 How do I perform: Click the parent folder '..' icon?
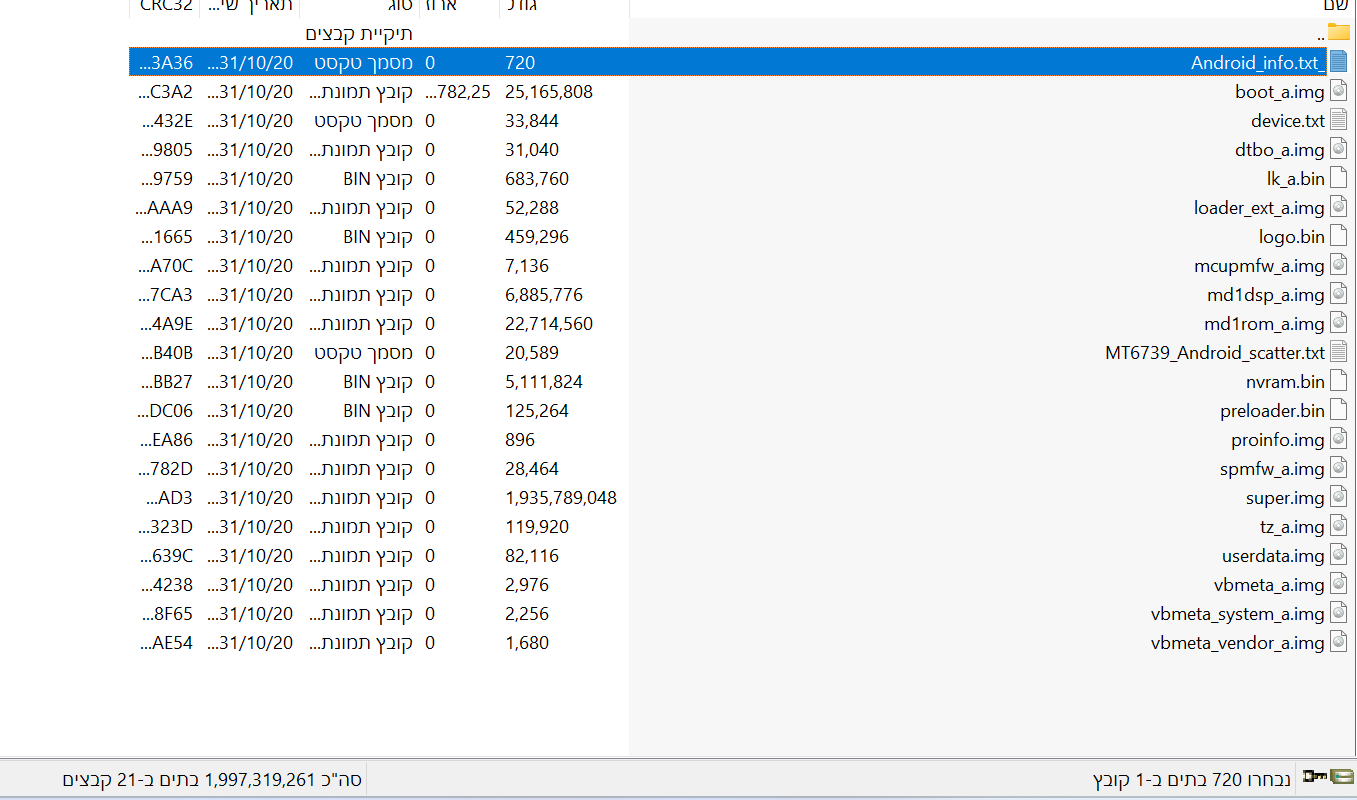(x=1338, y=33)
